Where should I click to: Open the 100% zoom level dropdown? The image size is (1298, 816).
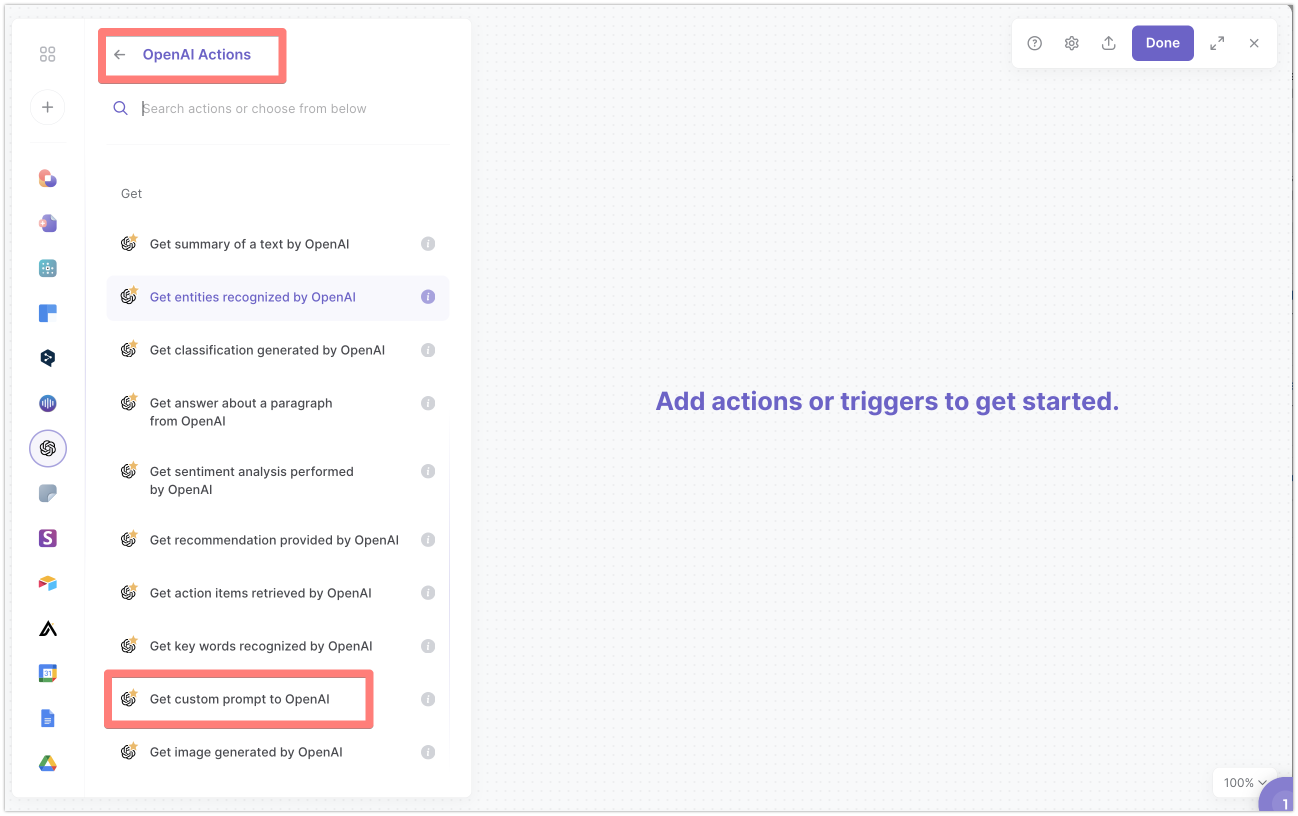[1243, 782]
